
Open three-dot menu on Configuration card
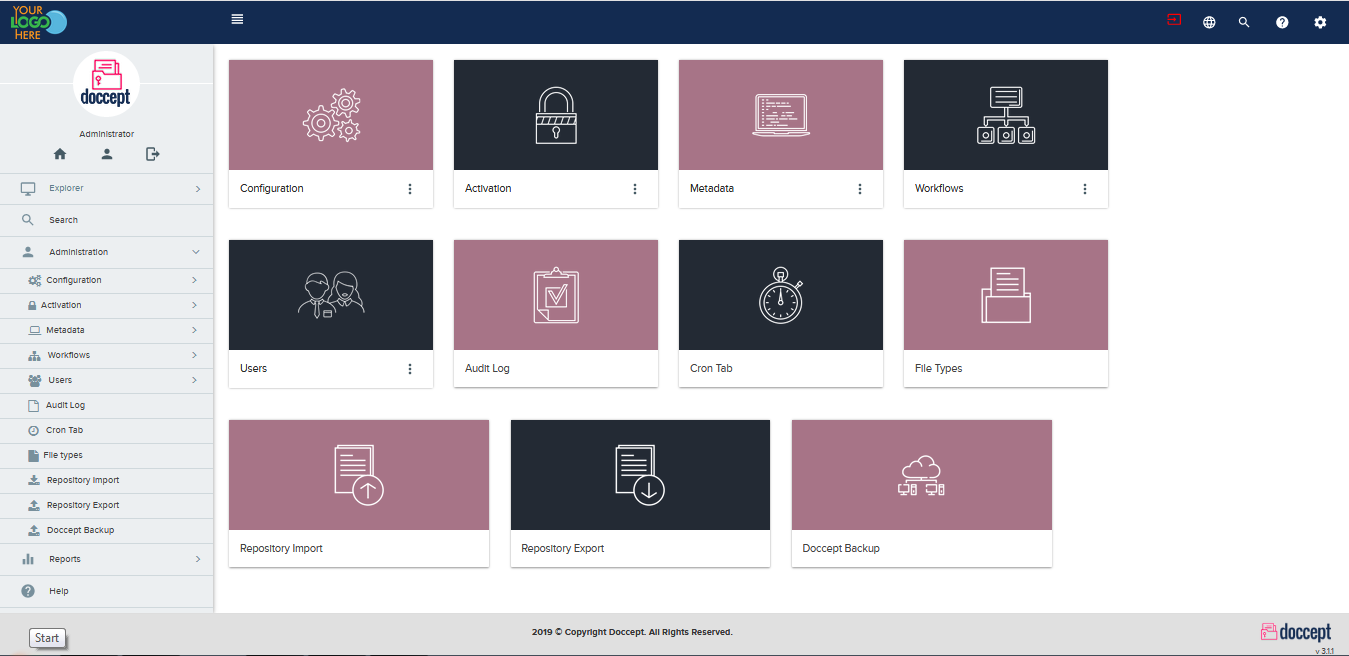coord(409,189)
